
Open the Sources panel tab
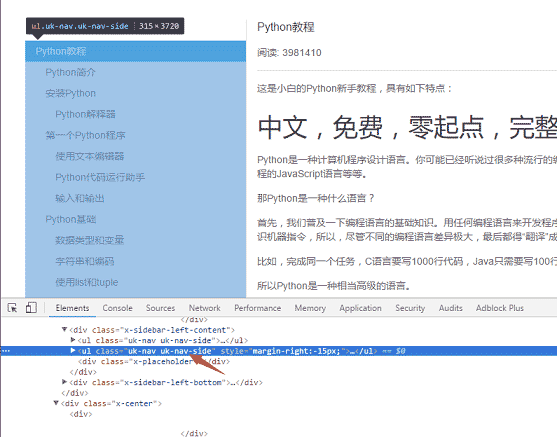coord(161,308)
